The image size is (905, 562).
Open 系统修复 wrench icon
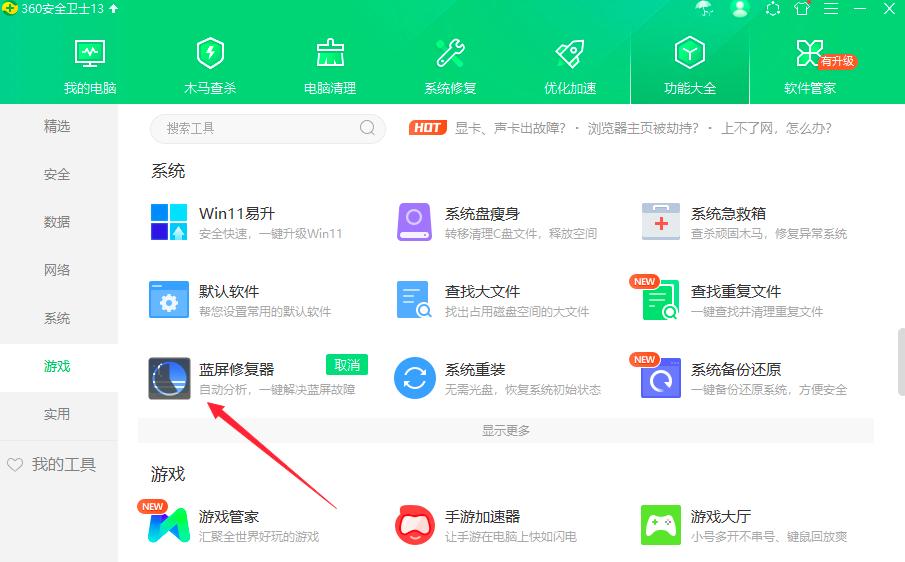click(450, 53)
